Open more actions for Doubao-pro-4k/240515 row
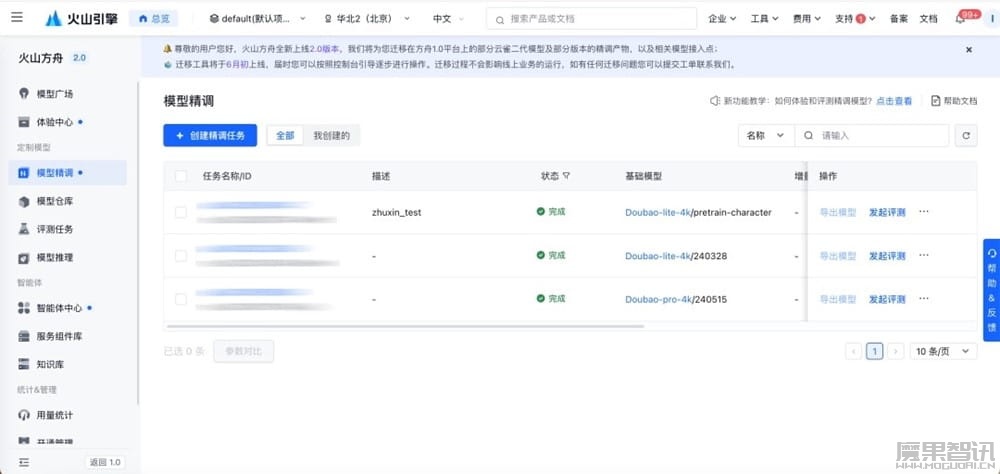Screen dimensions: 1000x474 pos(923,299)
